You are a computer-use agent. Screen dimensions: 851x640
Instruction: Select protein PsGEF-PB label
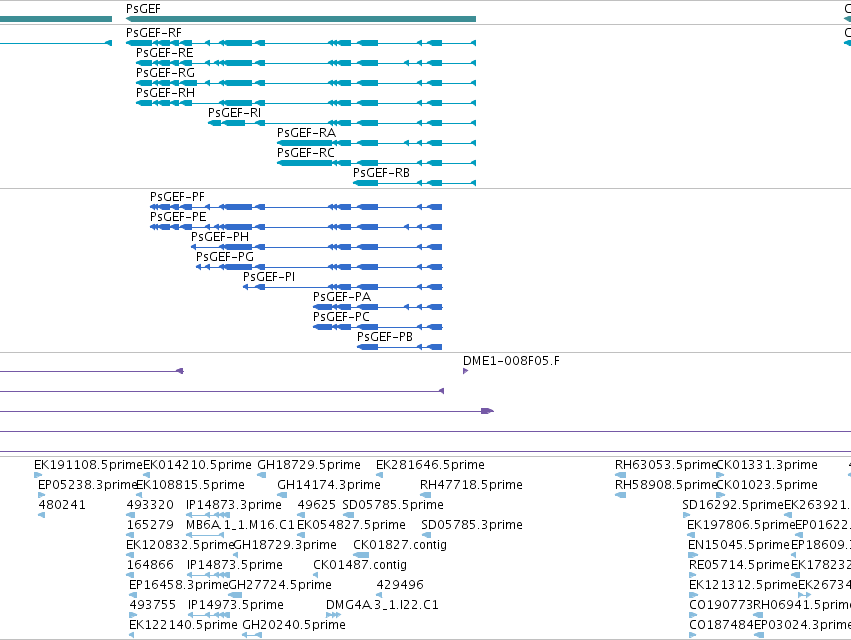[385, 338]
